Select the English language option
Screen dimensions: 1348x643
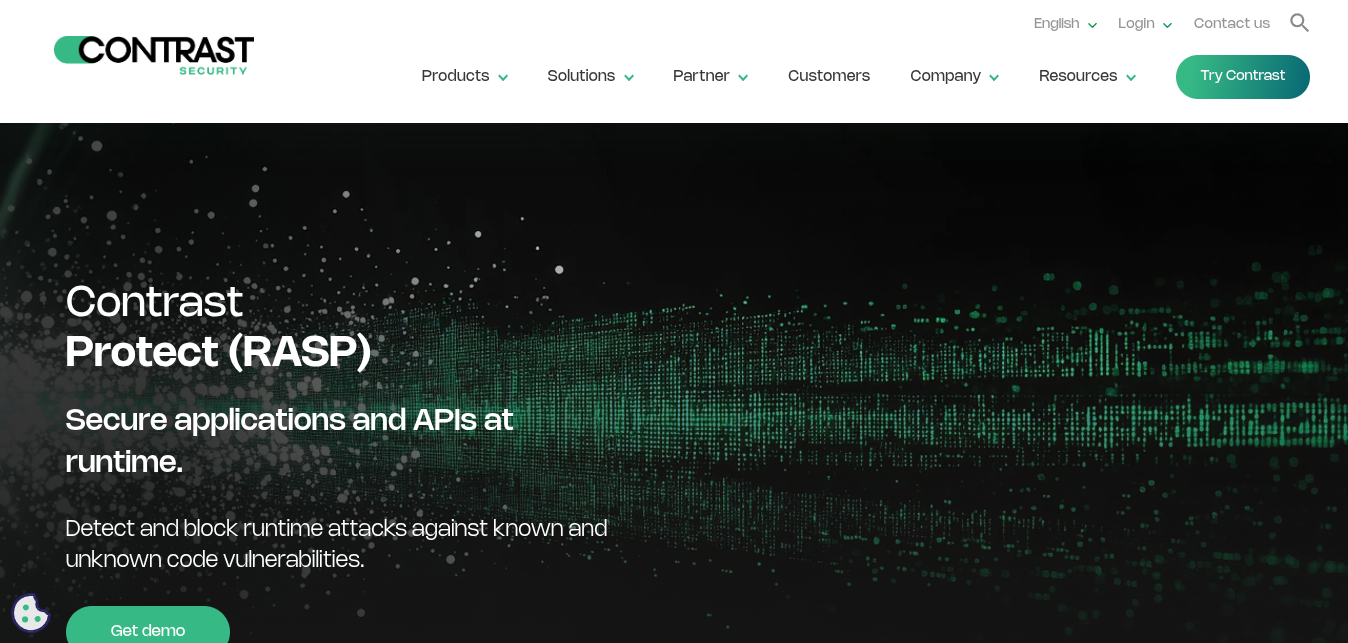1057,23
